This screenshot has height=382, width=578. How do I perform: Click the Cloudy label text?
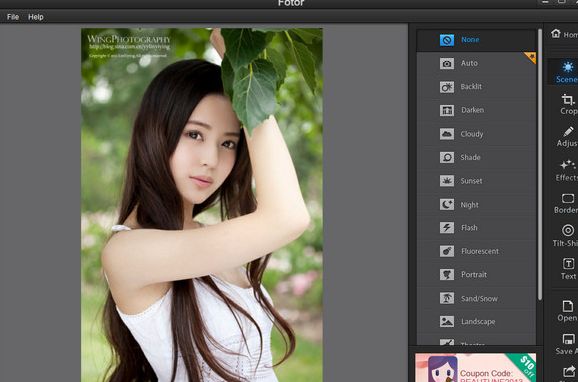(471, 134)
